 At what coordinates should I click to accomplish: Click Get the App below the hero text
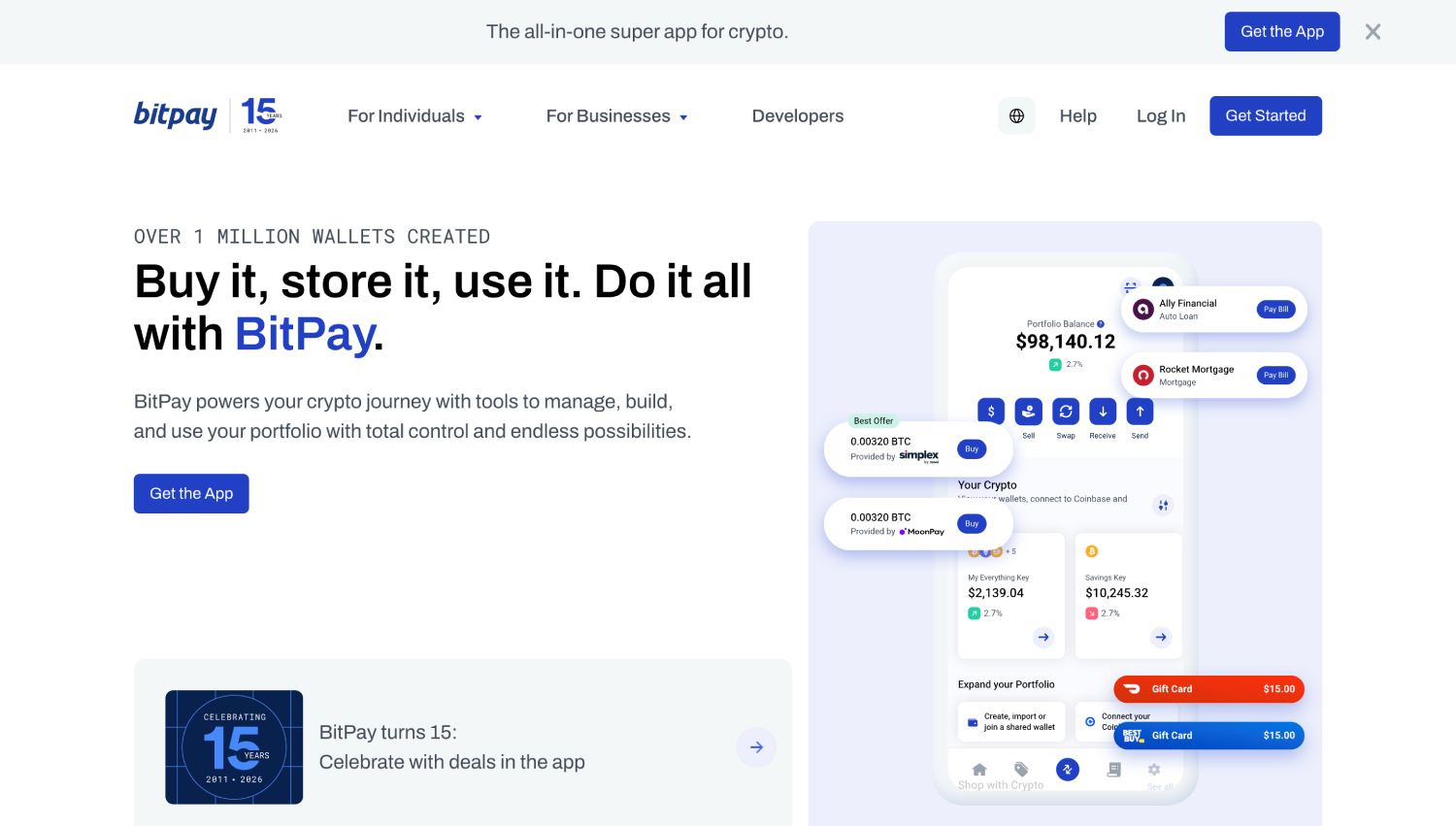(191, 493)
